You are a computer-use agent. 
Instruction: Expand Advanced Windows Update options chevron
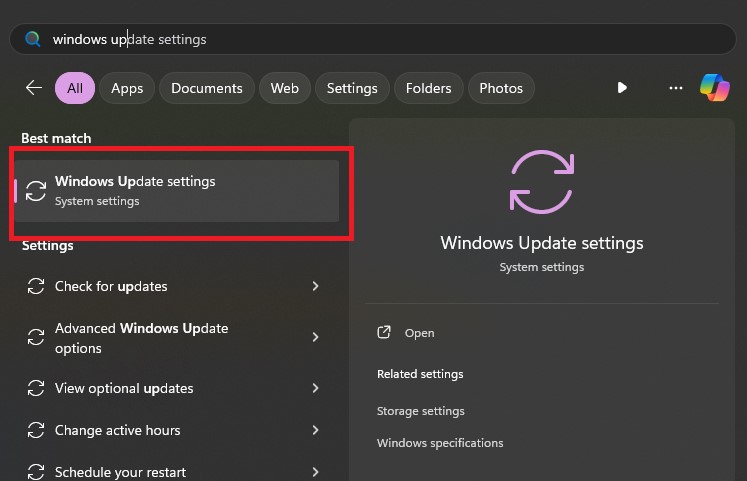point(315,337)
